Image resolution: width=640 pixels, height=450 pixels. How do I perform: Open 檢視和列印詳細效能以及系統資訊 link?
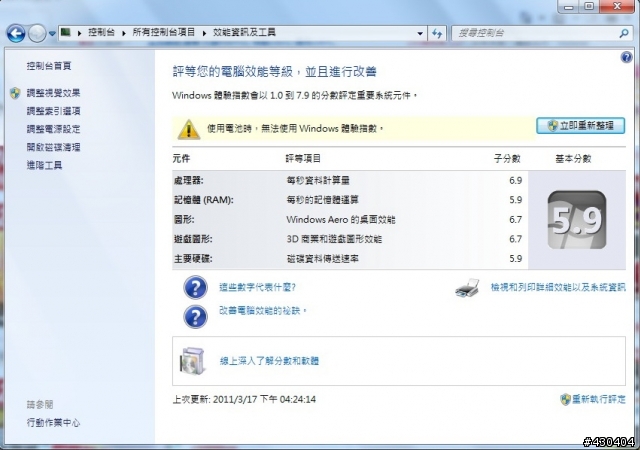[x=558, y=287]
